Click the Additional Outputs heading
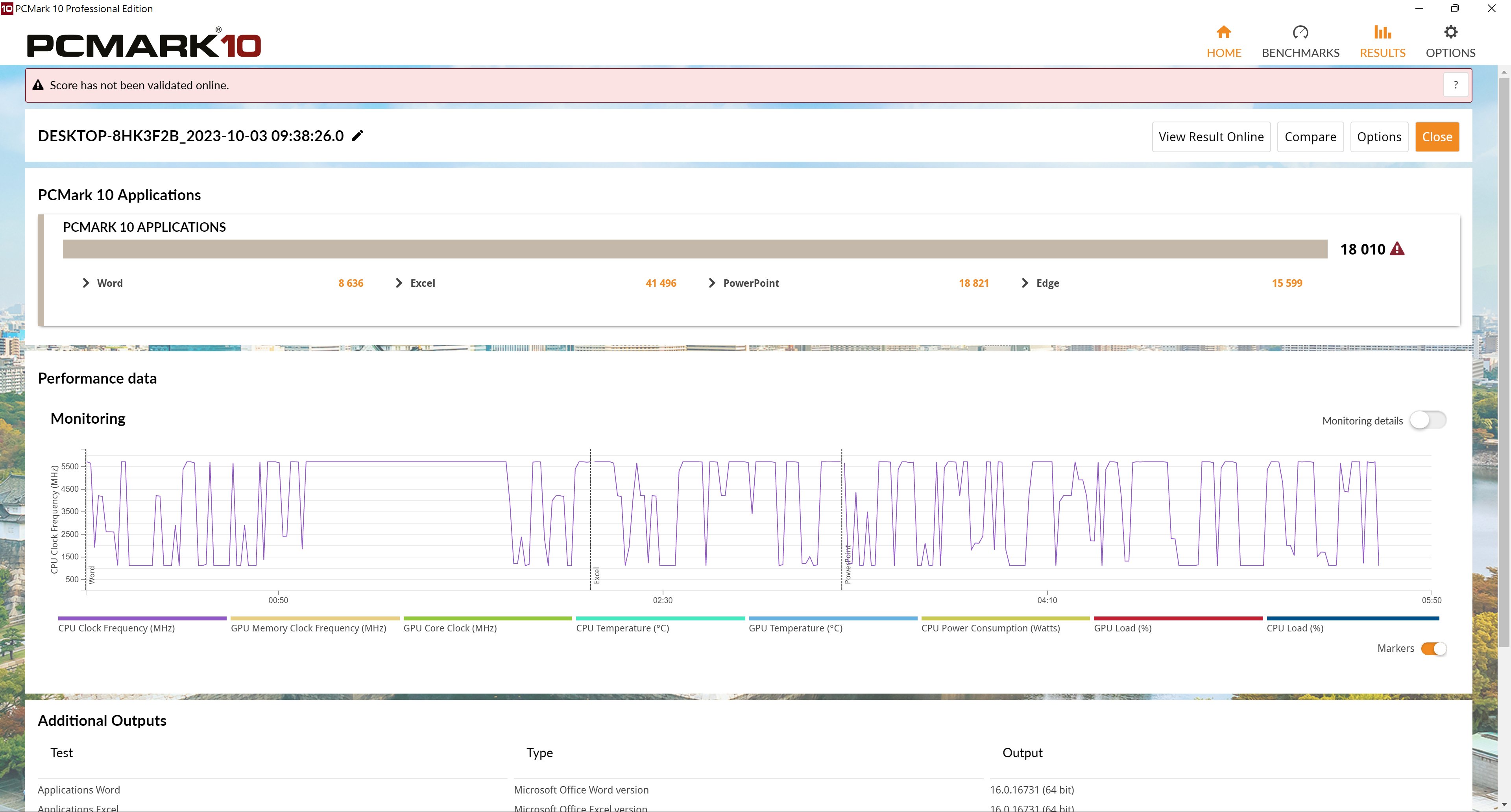 click(x=102, y=721)
